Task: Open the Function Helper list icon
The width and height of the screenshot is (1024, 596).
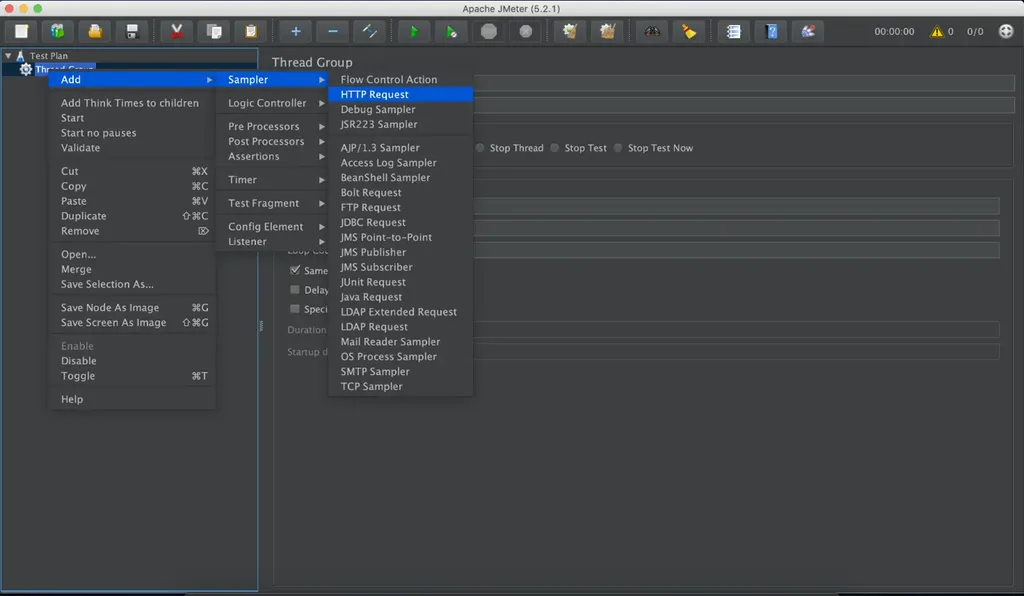Action: coord(733,31)
